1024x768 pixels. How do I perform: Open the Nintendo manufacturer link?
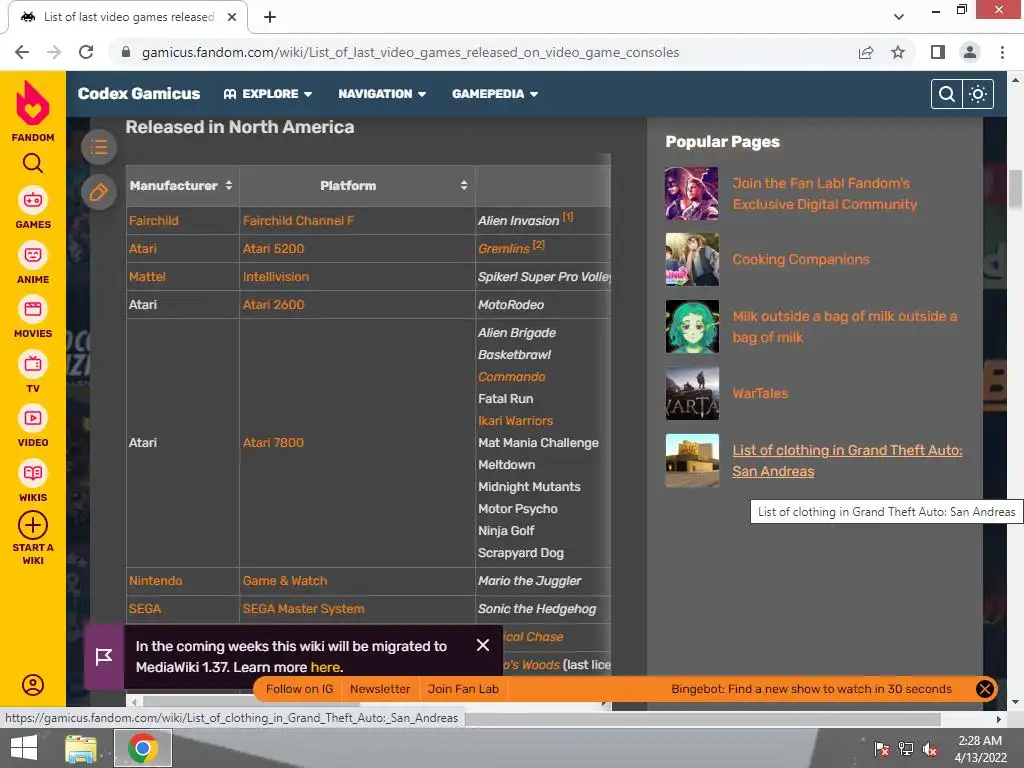[x=155, y=581]
